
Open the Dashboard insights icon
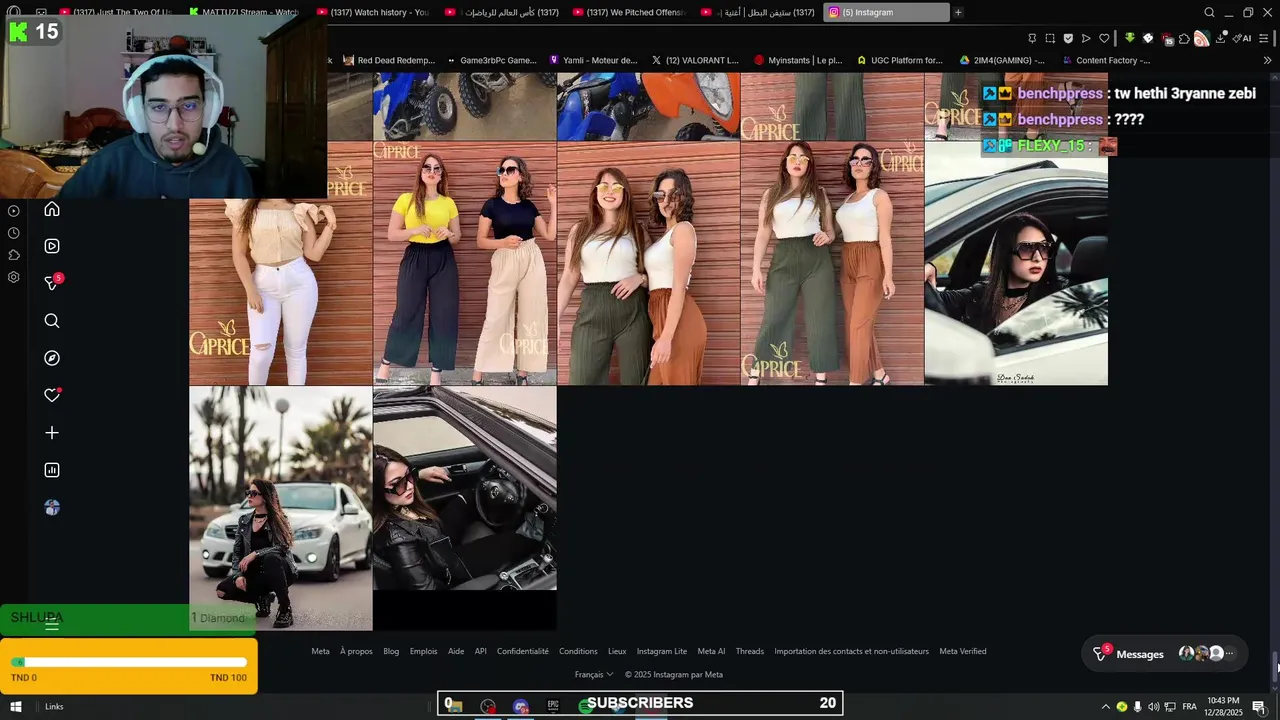click(x=52, y=470)
